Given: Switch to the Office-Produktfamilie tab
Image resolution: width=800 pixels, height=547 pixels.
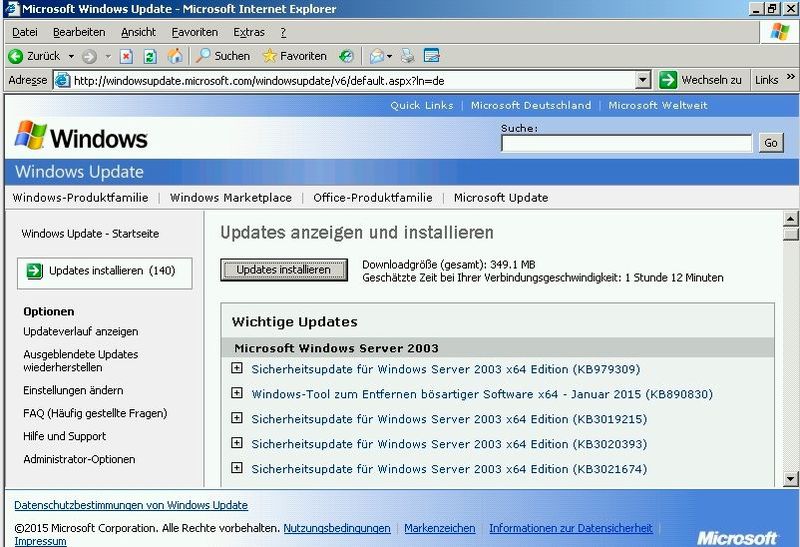Looking at the screenshot, I should [373, 198].
